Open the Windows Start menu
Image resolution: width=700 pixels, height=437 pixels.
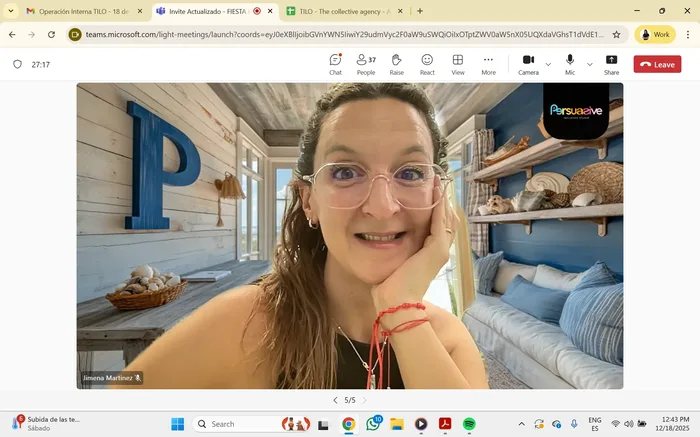(178, 424)
